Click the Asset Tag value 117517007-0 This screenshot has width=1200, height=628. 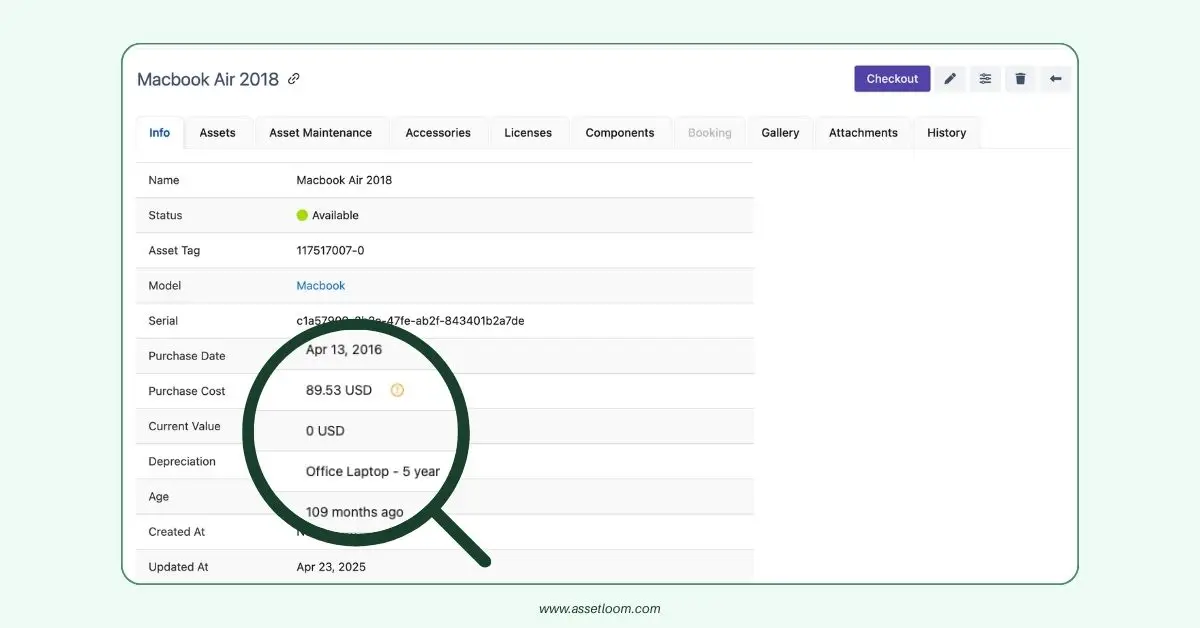click(330, 250)
